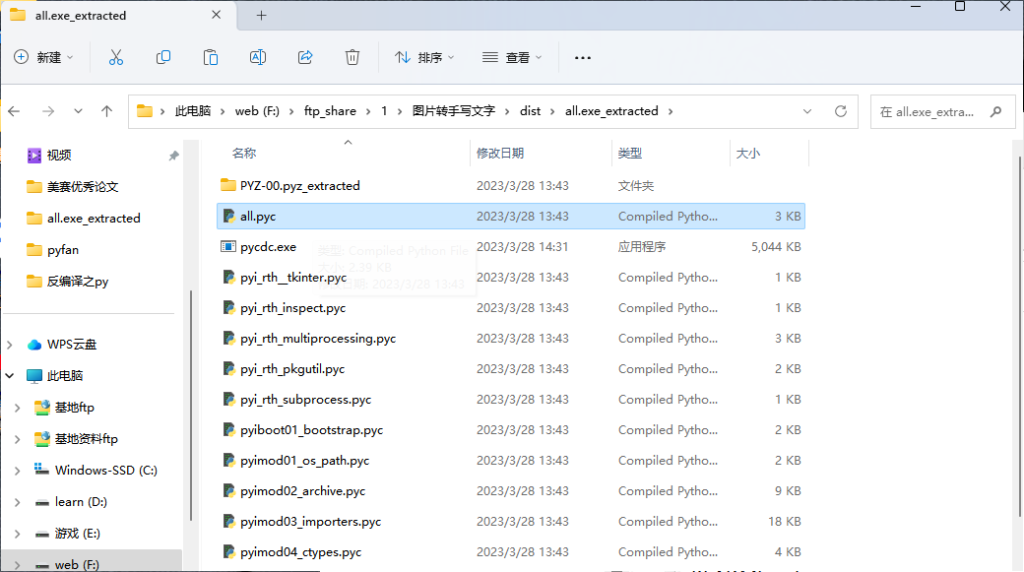This screenshot has width=1024, height=572.
Task: Click the Up directory arrow
Action: tap(107, 112)
